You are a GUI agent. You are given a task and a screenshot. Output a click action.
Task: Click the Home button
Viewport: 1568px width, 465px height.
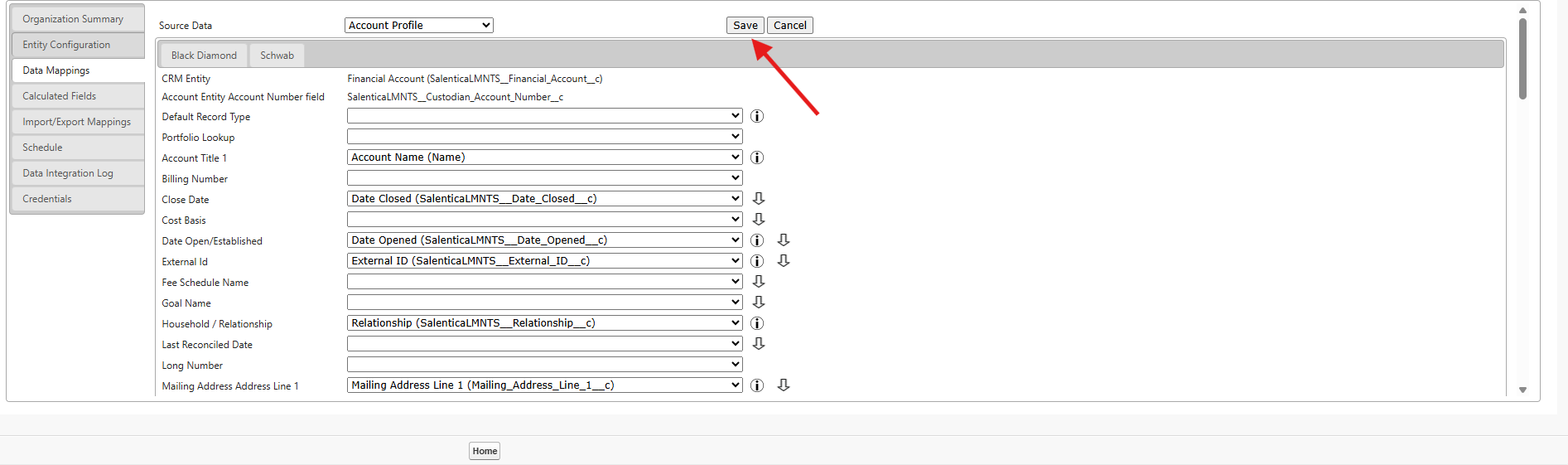485,451
